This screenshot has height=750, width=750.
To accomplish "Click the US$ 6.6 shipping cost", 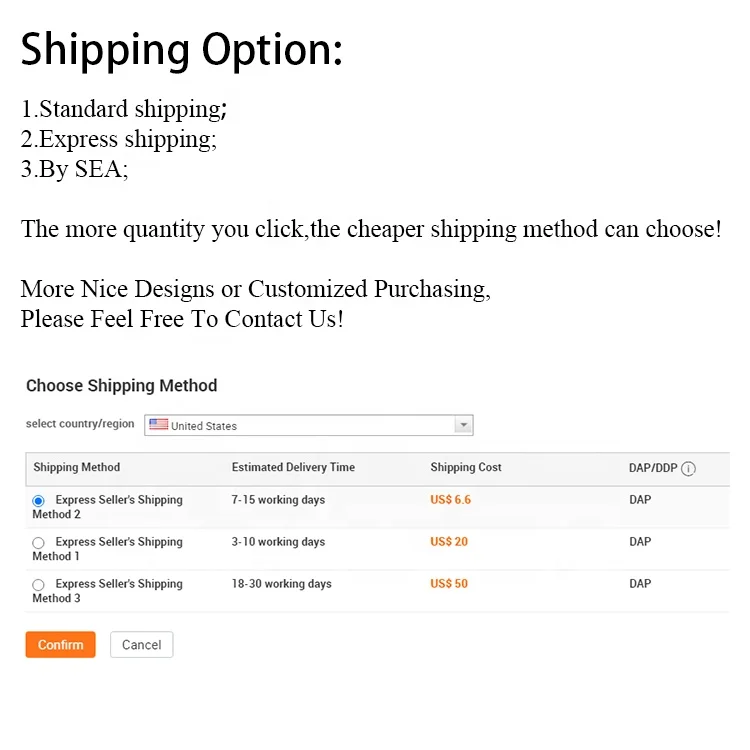I will tap(451, 500).
